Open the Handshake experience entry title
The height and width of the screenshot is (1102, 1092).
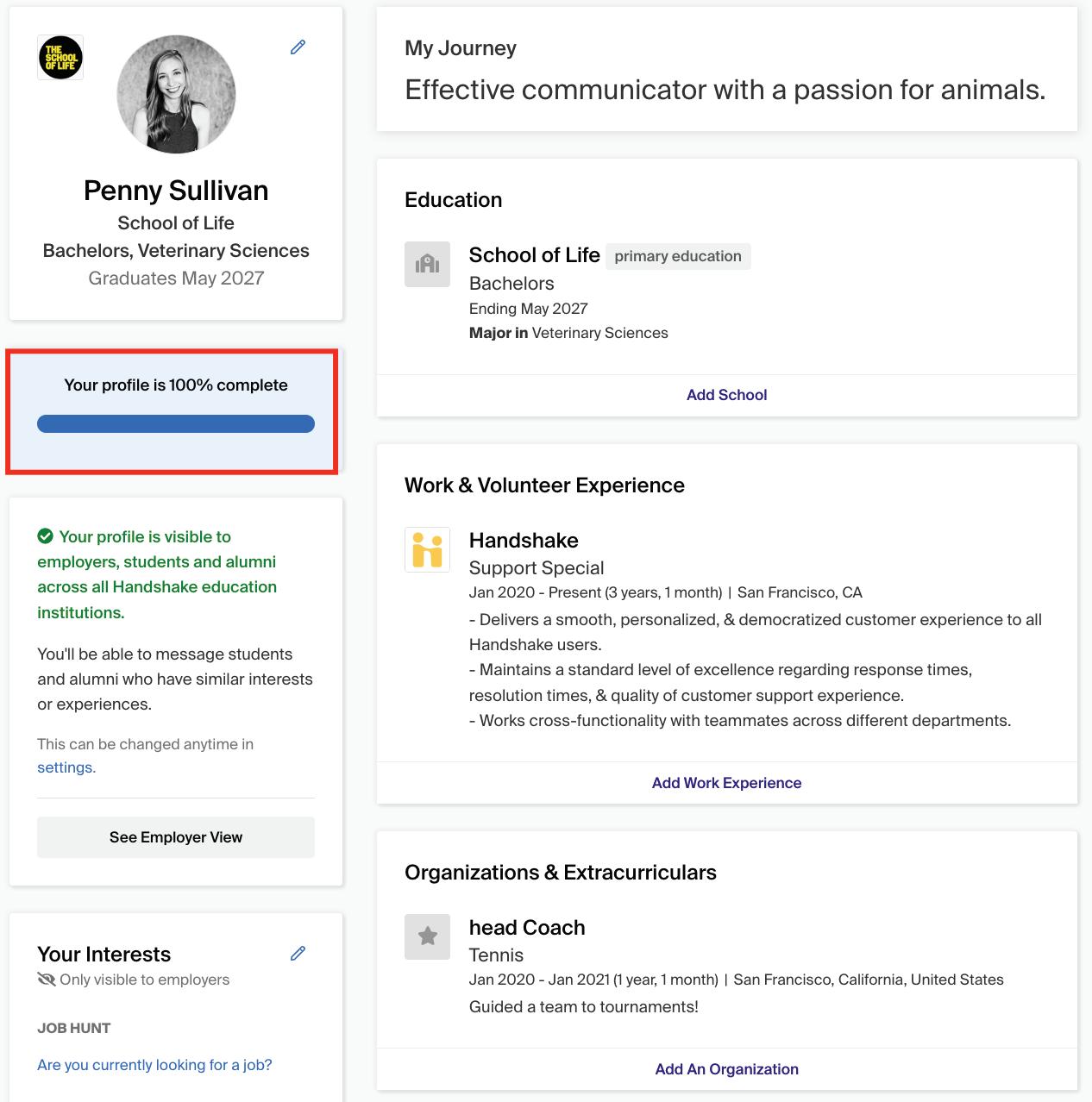tap(524, 541)
